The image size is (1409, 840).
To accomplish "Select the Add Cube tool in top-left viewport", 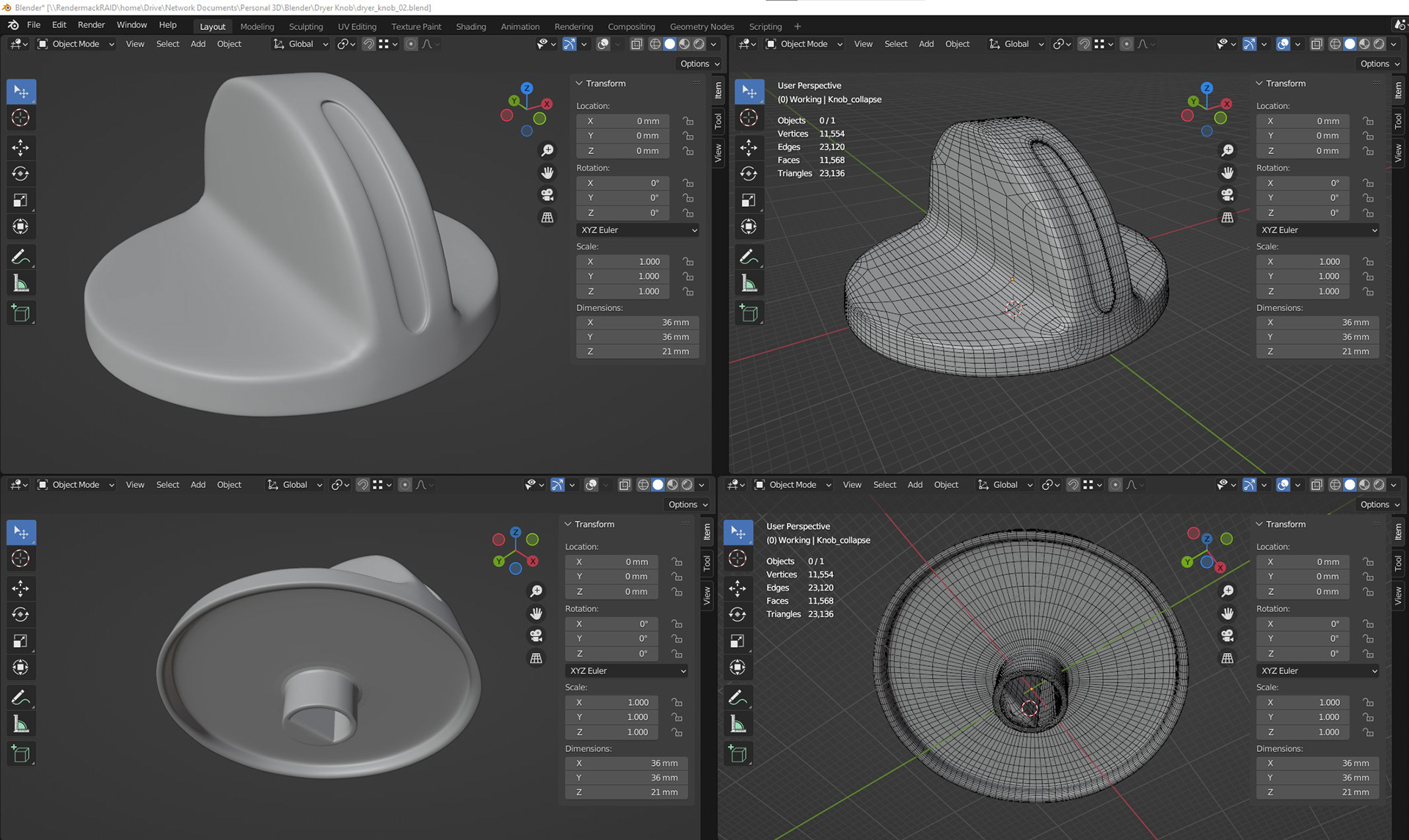I will point(21,313).
